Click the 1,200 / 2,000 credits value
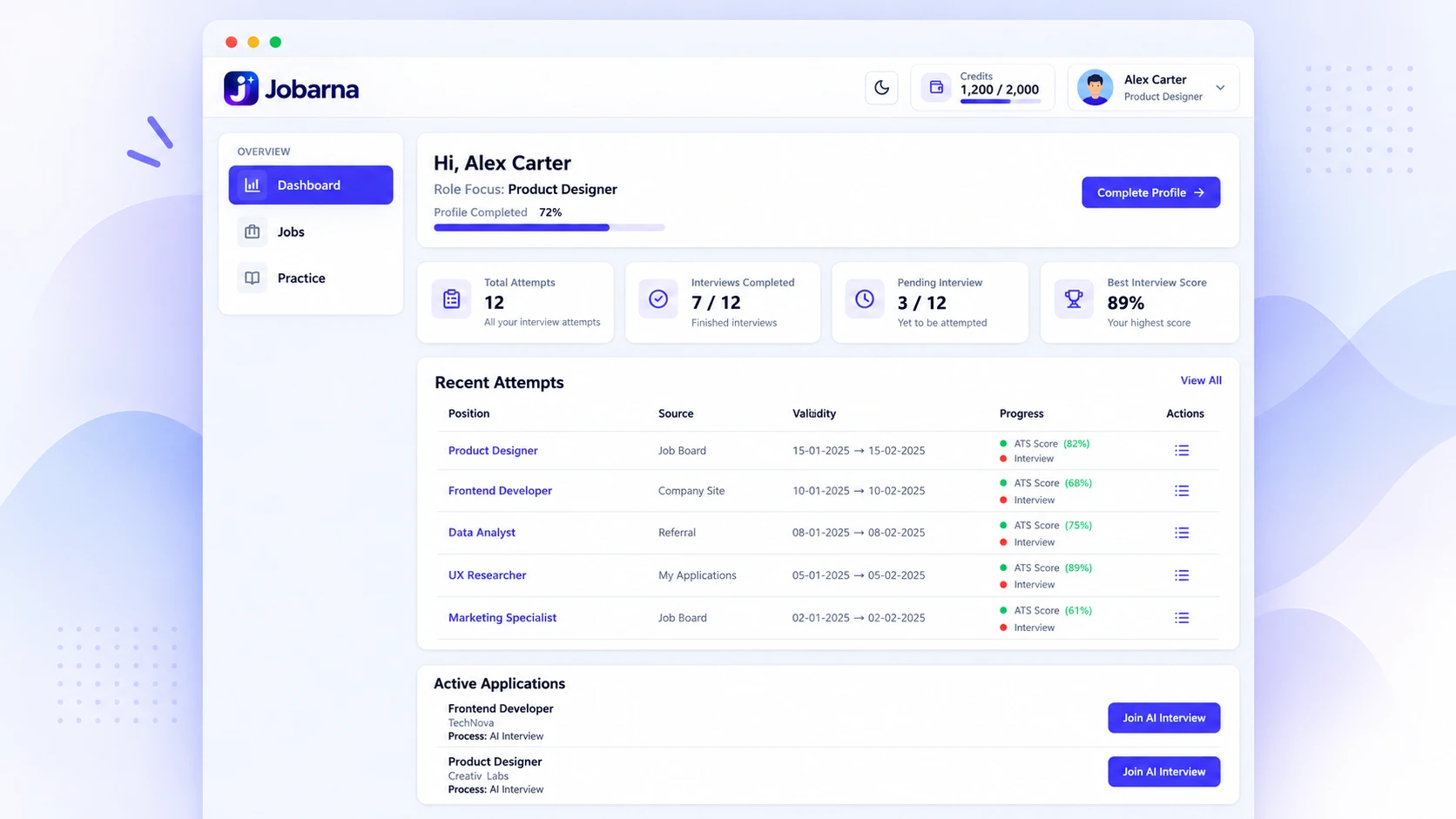This screenshot has height=819, width=1456. pyautogui.click(x=1000, y=90)
